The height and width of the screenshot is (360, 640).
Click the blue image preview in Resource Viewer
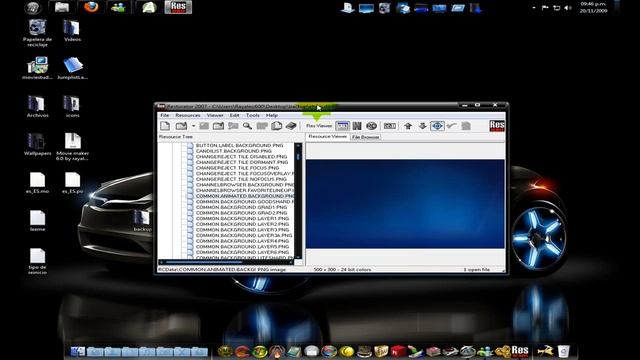tap(405, 204)
